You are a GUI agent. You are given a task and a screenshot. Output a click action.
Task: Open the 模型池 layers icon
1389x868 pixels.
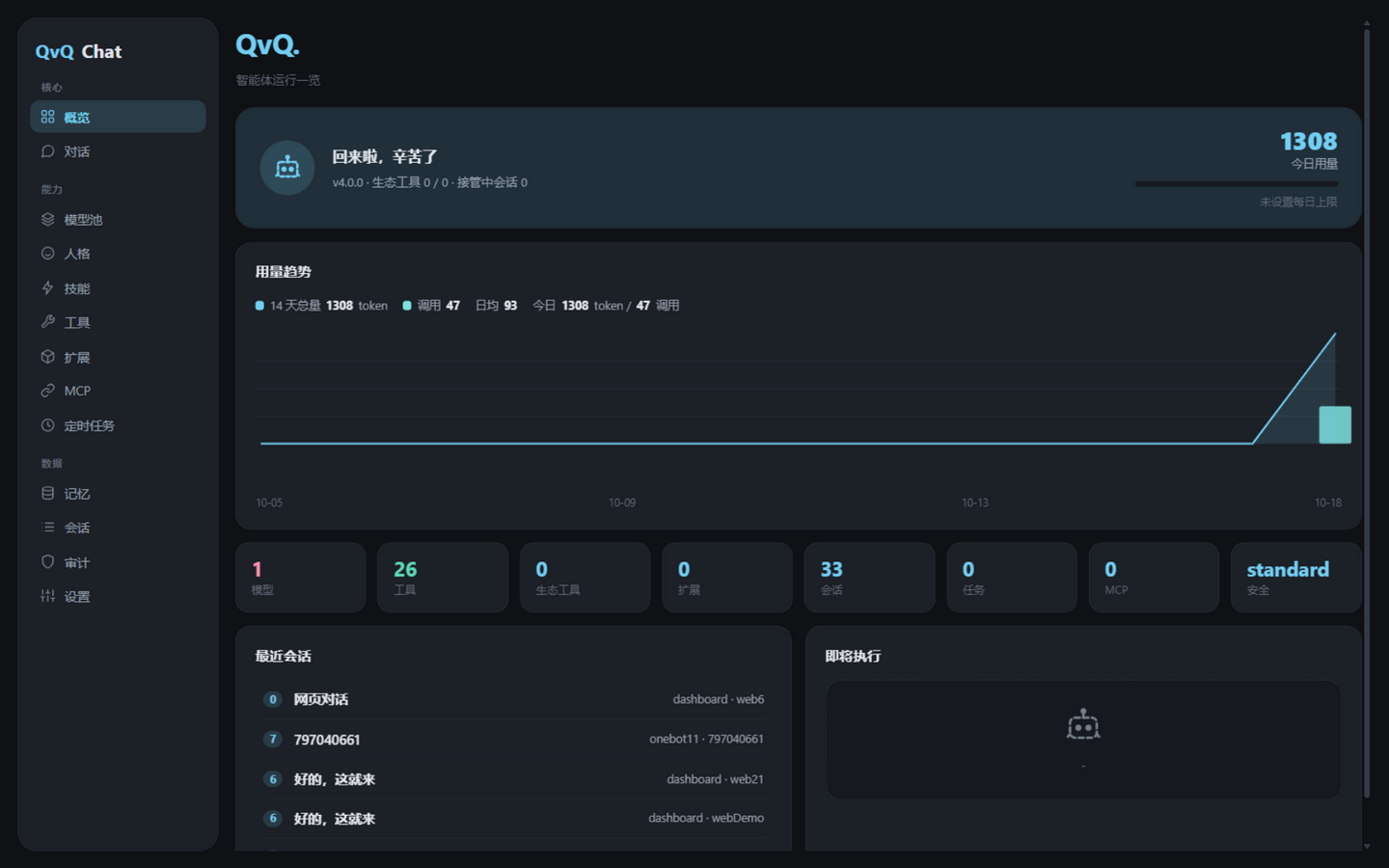point(47,220)
